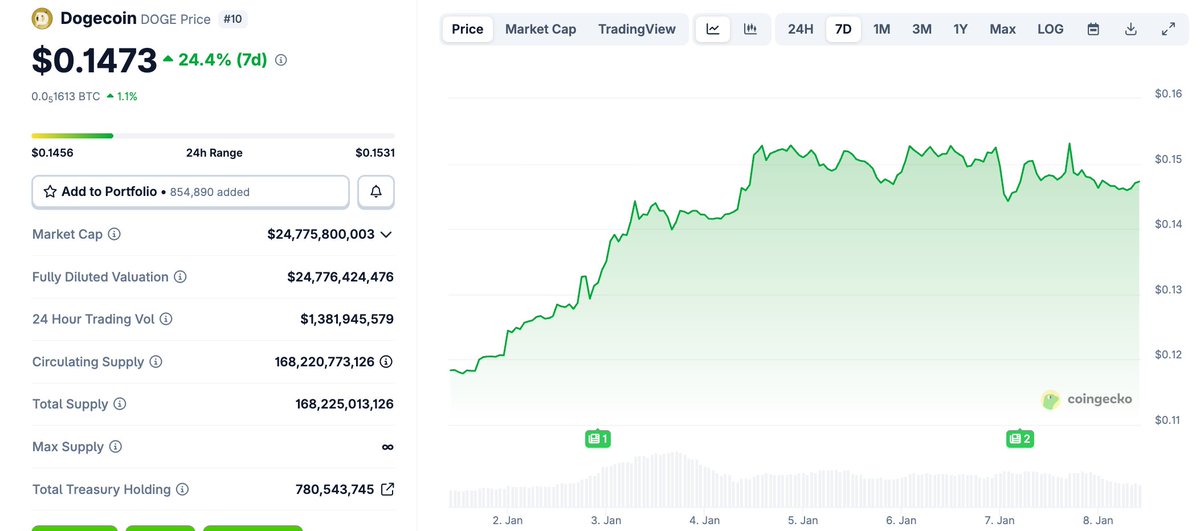
Task: Open the TradingView chart tab
Action: tap(636, 29)
